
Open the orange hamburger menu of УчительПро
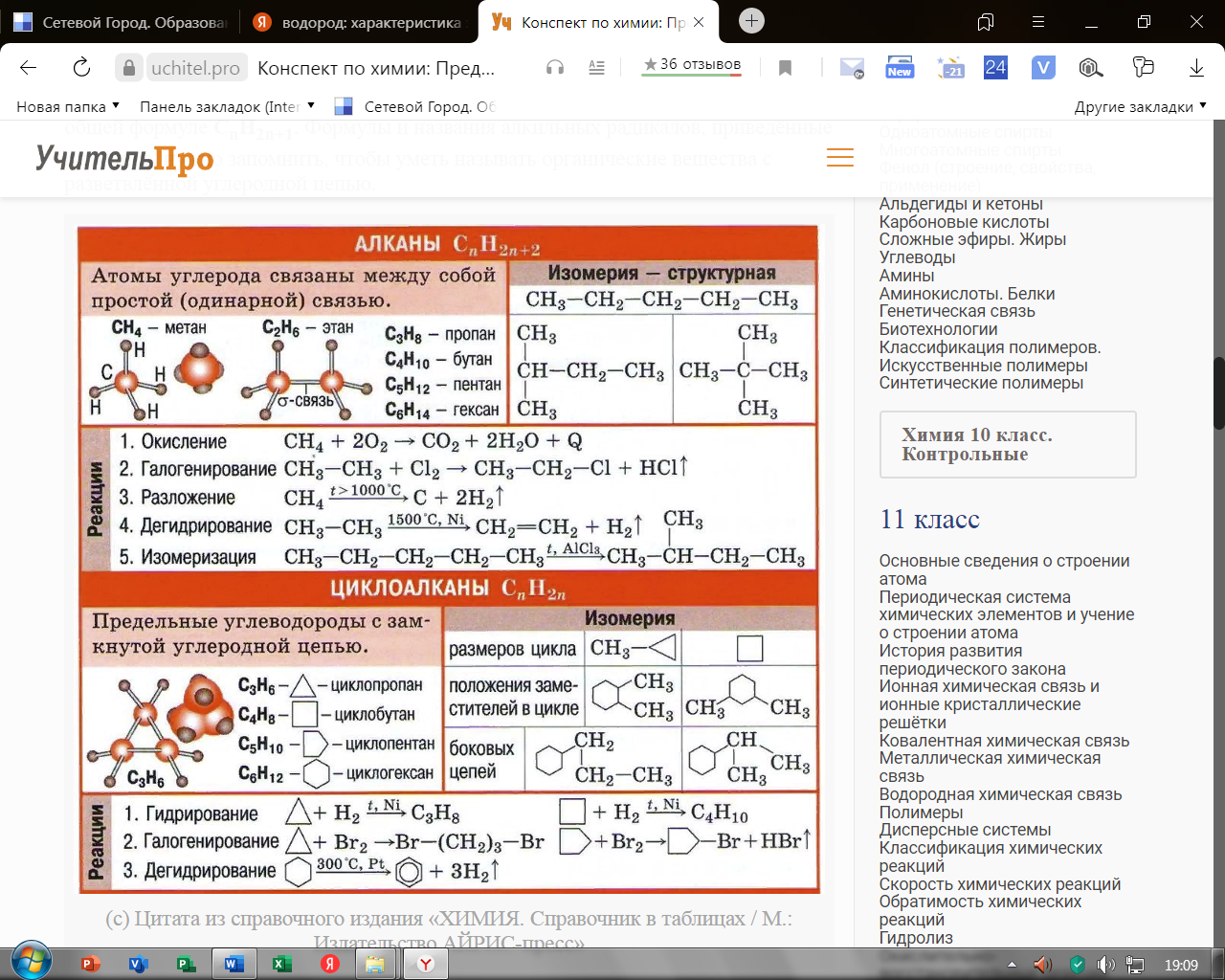click(x=840, y=158)
